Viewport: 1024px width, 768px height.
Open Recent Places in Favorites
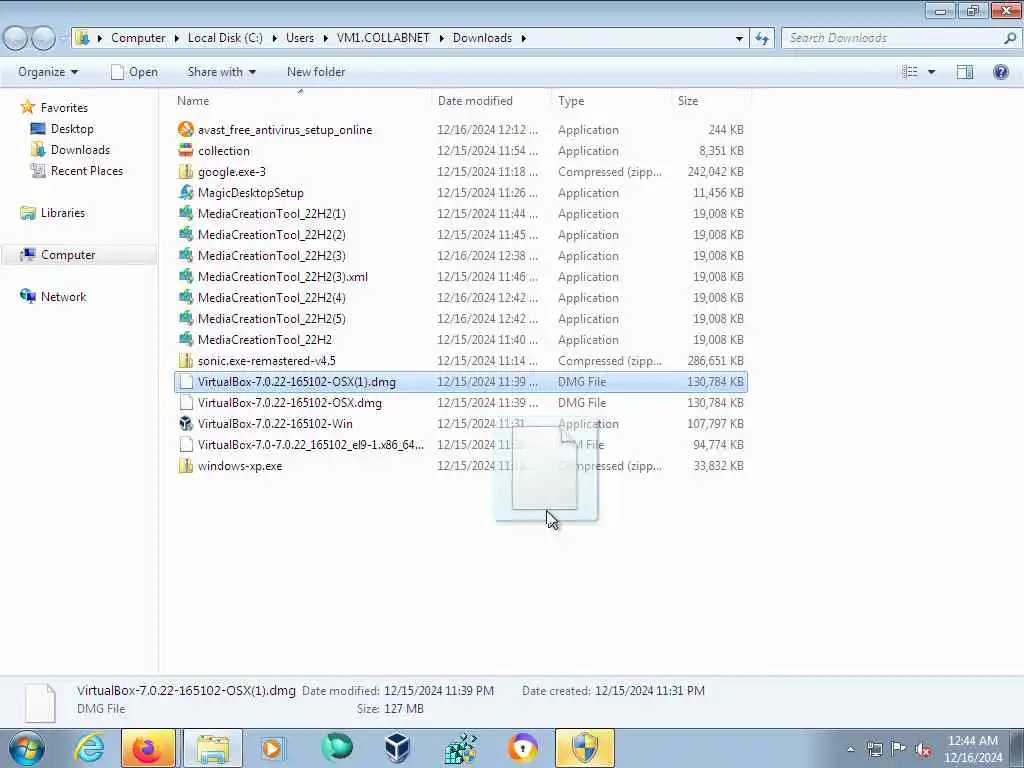click(87, 170)
